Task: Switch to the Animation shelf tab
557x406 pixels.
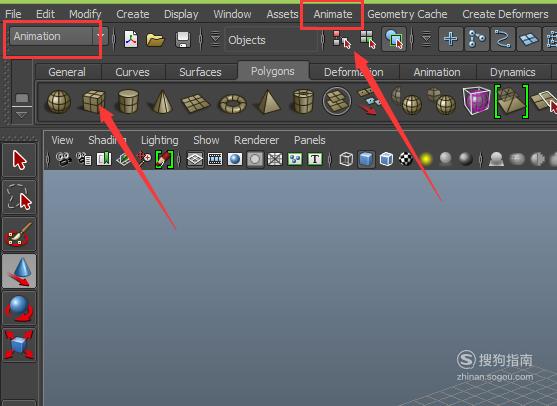Action: coord(437,72)
